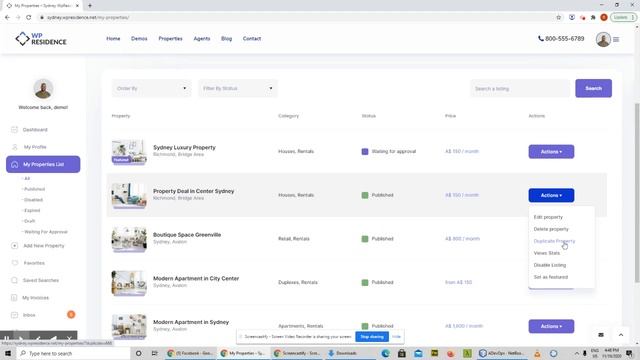Click the browser back arrow
The image size is (640, 360).
click(x=7, y=18)
